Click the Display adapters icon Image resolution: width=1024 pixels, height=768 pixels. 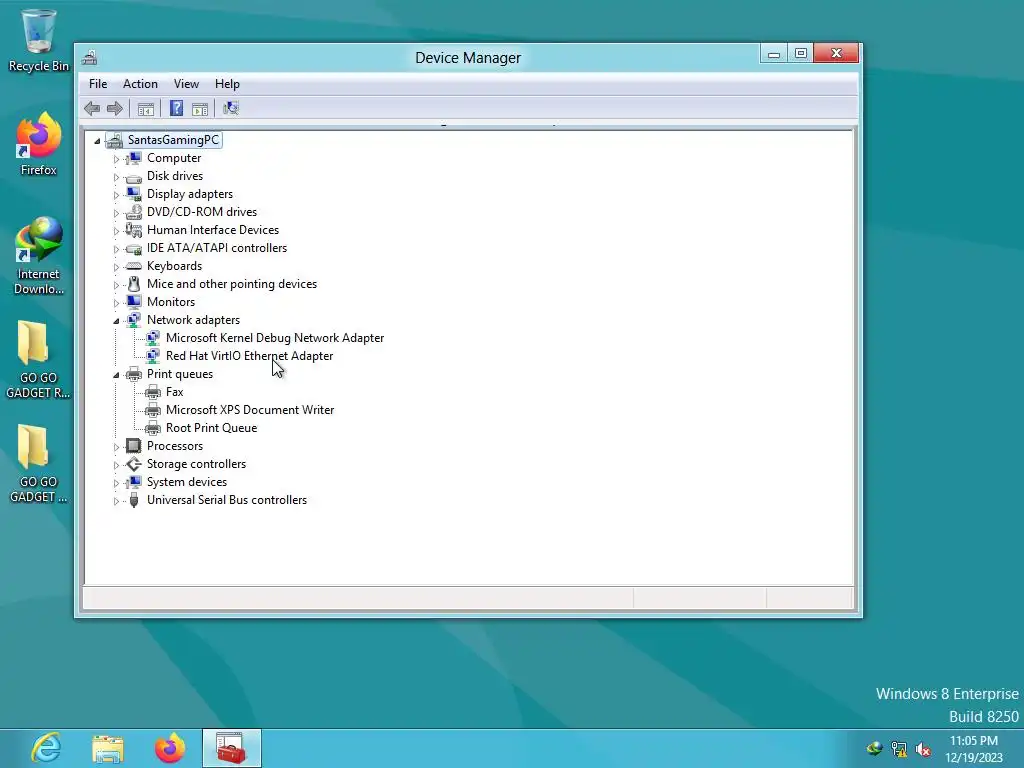click(x=134, y=194)
